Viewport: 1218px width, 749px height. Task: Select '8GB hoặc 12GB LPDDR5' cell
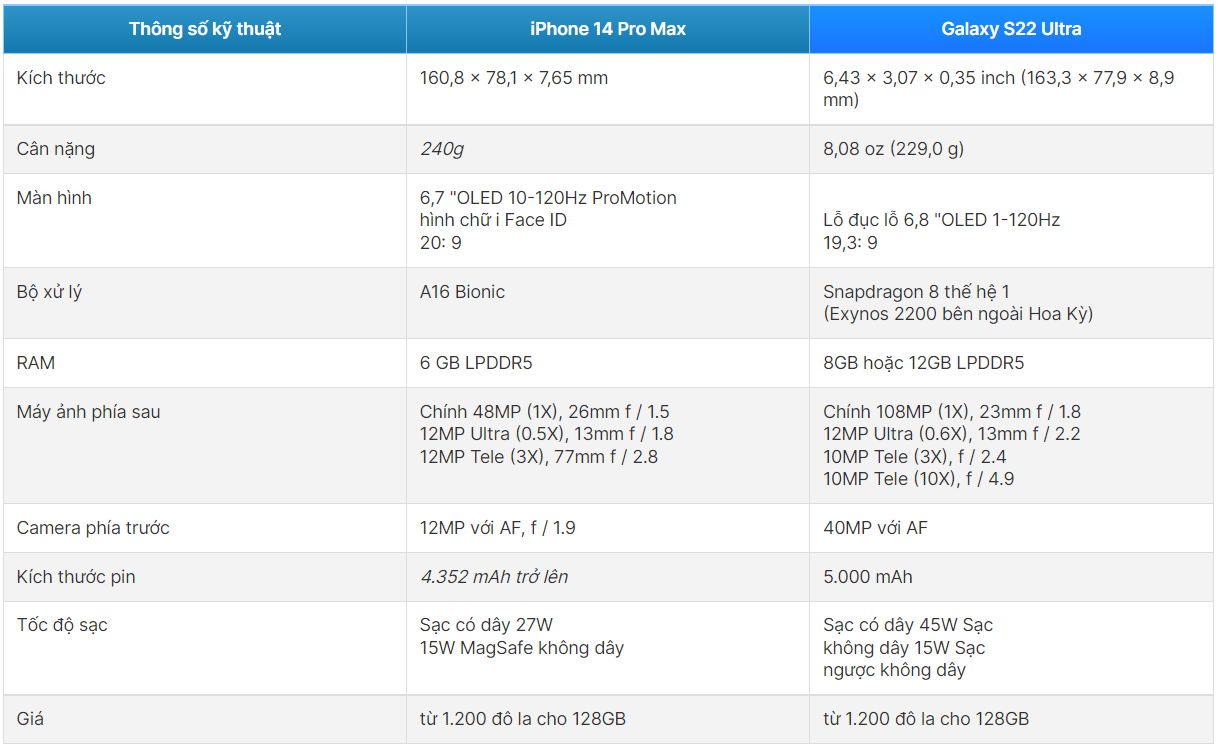point(1011,363)
